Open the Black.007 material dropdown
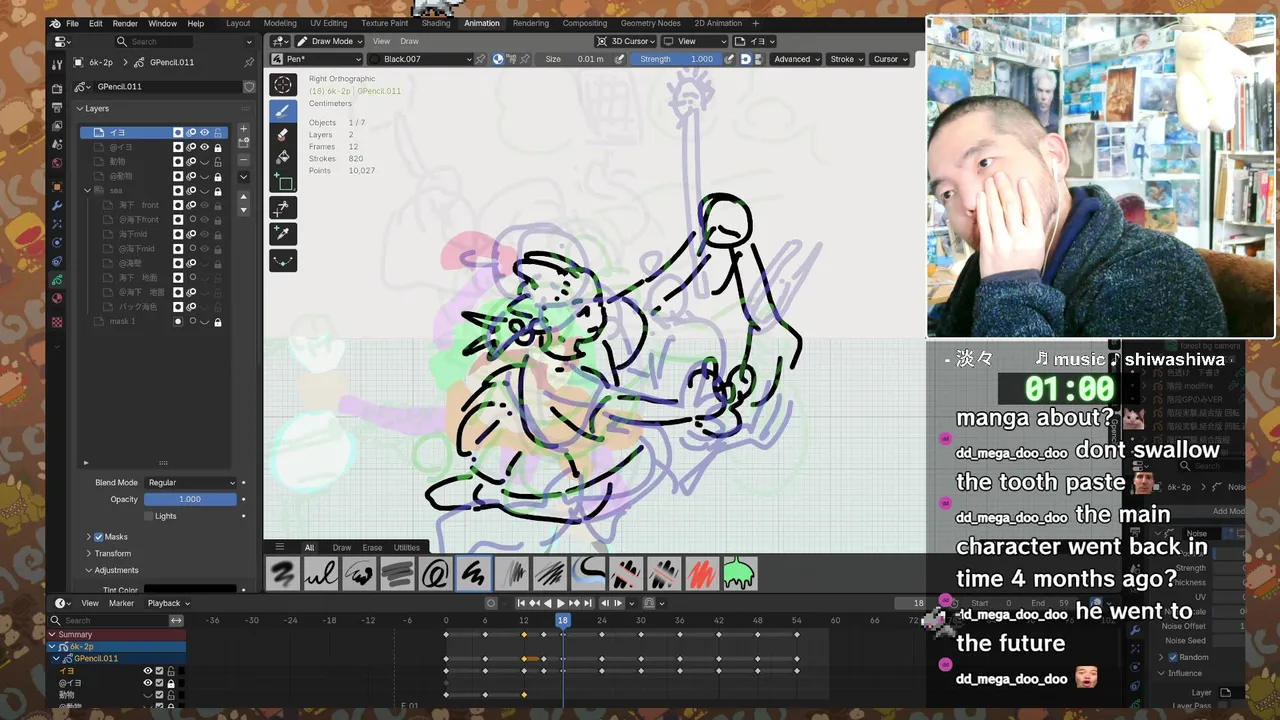Viewport: 1280px width, 720px height. pyautogui.click(x=420, y=59)
